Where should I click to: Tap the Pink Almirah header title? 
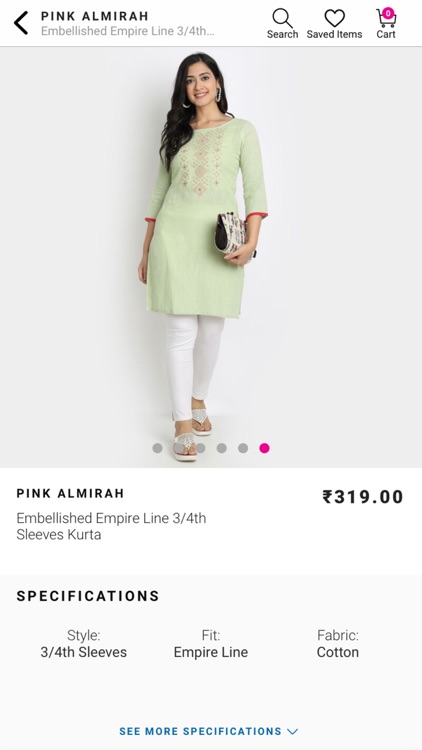(95, 16)
